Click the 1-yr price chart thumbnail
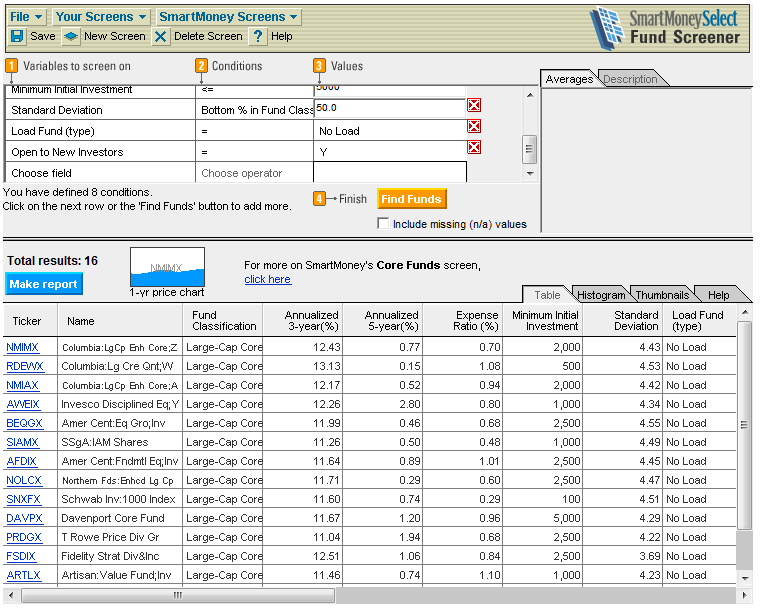Screen dimensions: 760x613 coord(167,267)
